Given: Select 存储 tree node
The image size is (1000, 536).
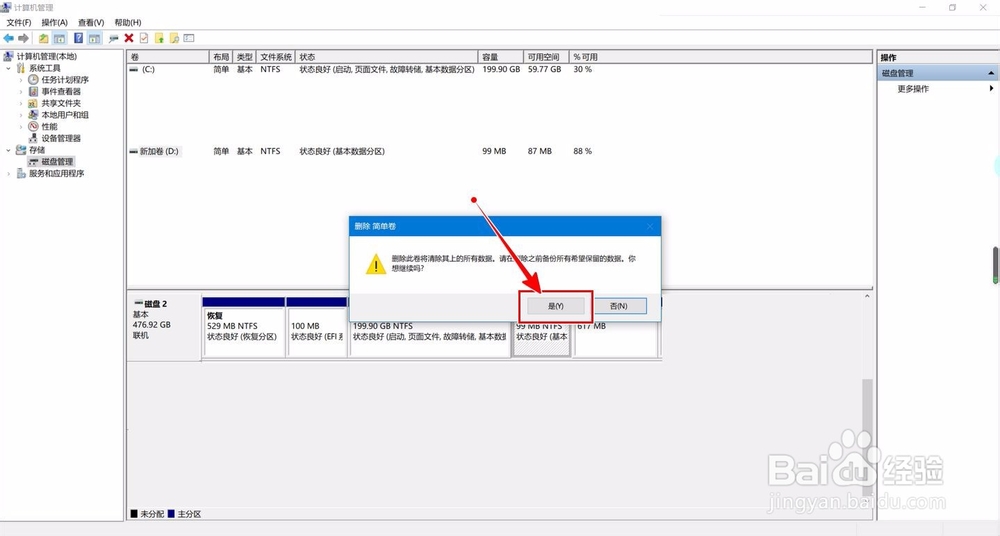Looking at the screenshot, I should [37, 150].
